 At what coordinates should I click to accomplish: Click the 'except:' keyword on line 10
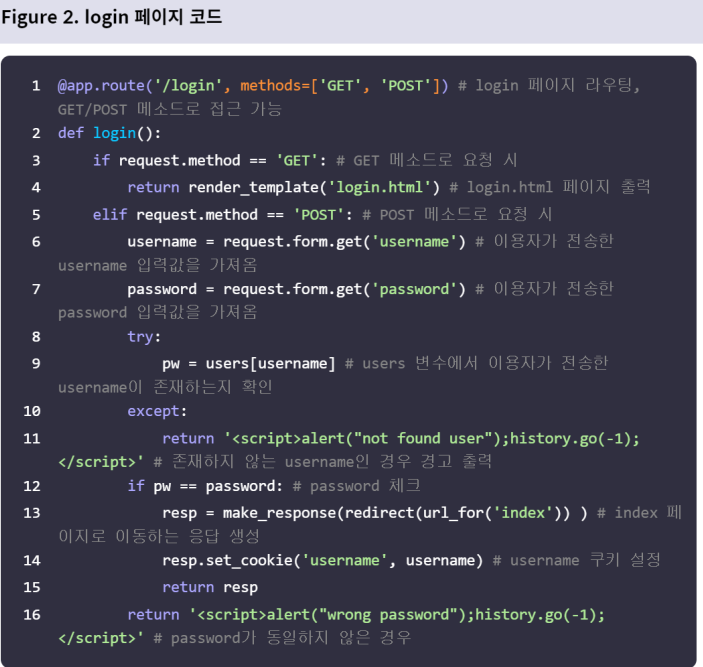[x=157, y=411]
